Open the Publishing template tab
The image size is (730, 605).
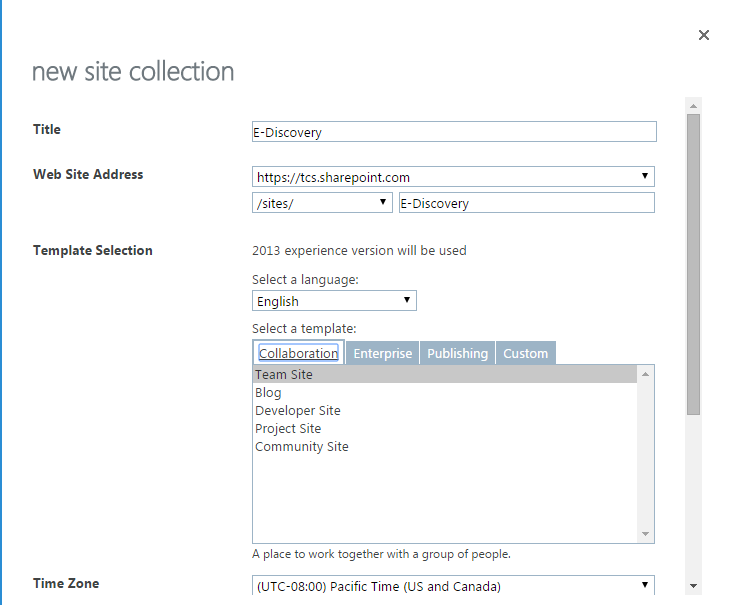click(x=457, y=353)
